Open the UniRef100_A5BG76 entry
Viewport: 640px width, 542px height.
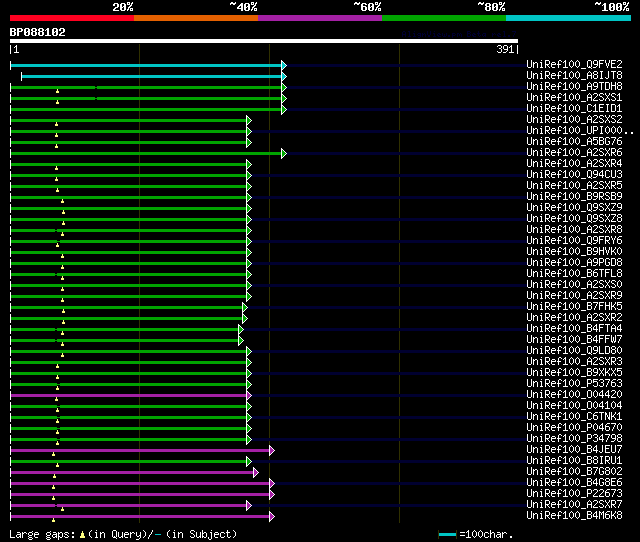pyautogui.click(x=574, y=142)
